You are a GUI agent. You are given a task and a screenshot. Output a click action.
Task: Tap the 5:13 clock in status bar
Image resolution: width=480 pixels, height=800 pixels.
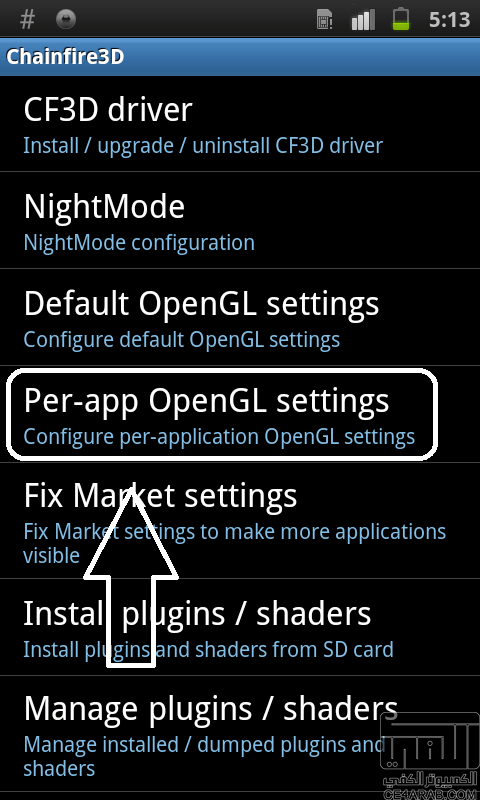click(x=448, y=20)
